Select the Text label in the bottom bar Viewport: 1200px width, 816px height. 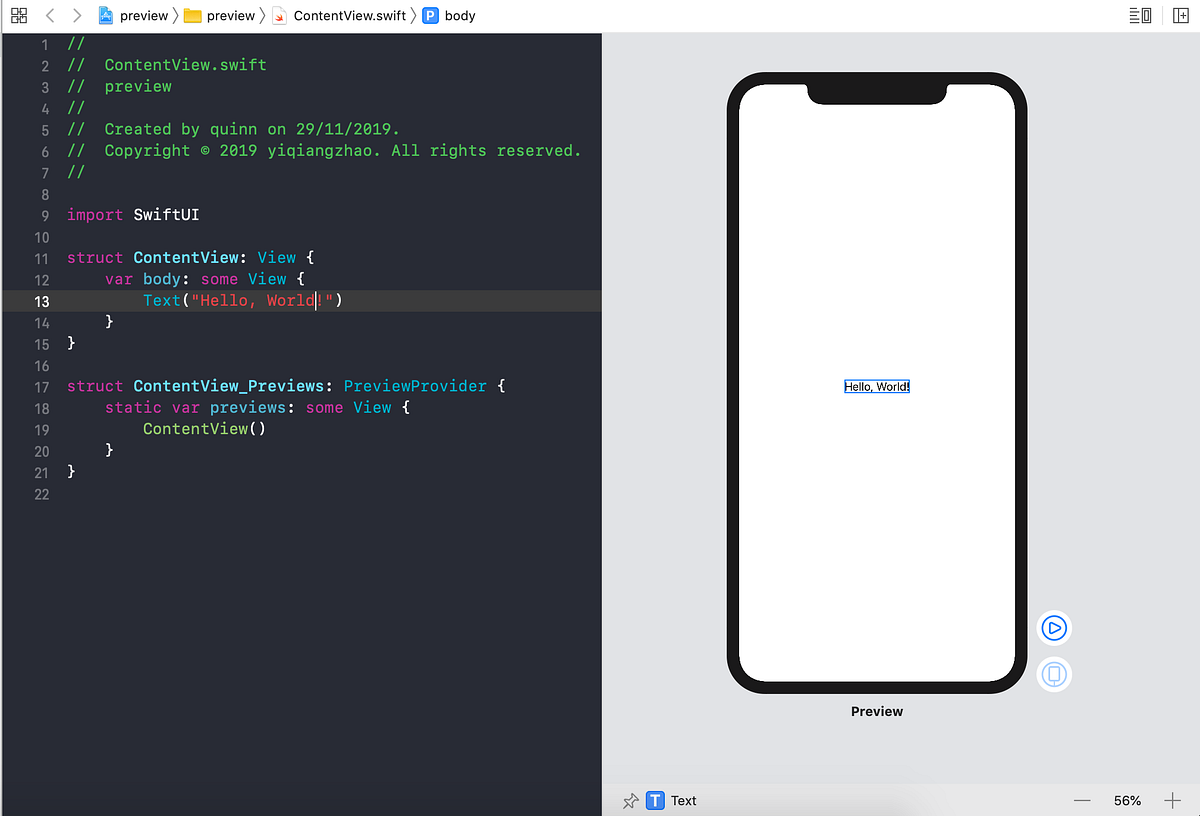[684, 800]
